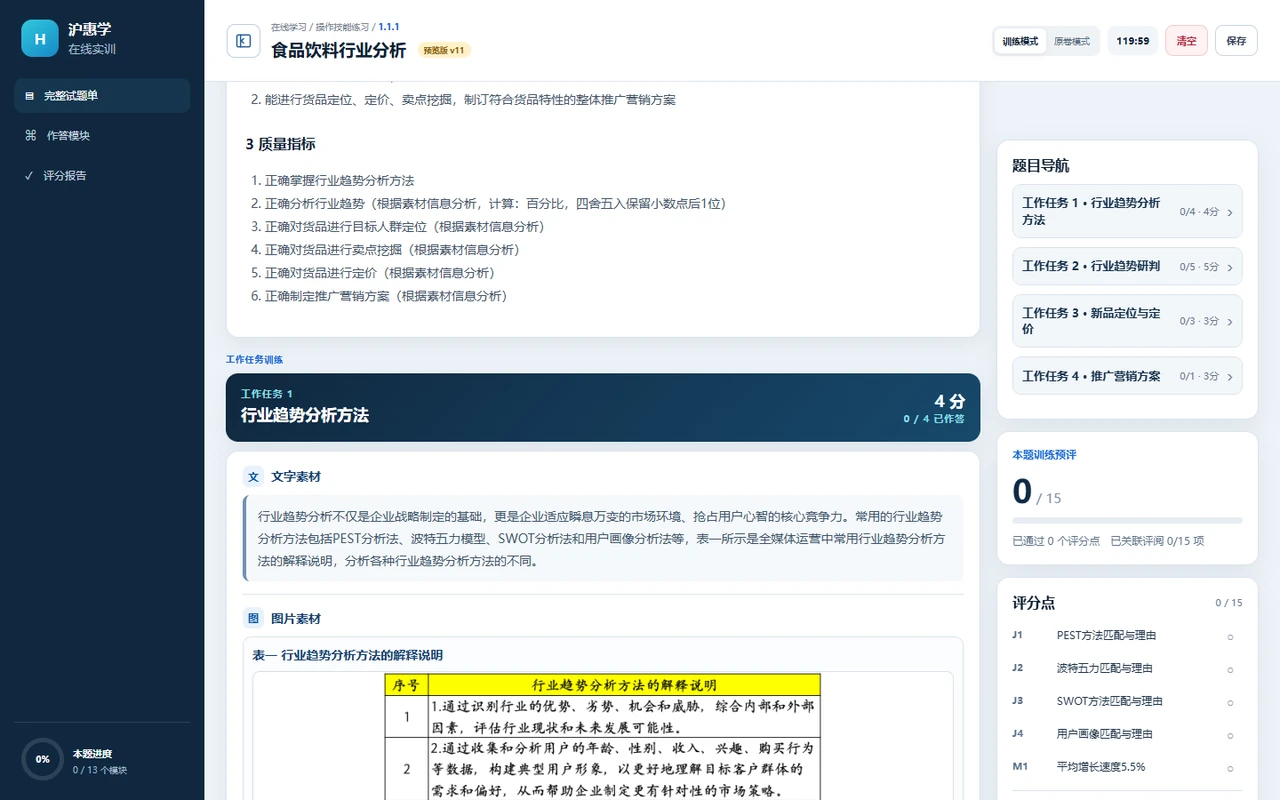The width and height of the screenshot is (1280, 800).
Task: Click the "题目导航" panel heading
Action: point(1041,166)
